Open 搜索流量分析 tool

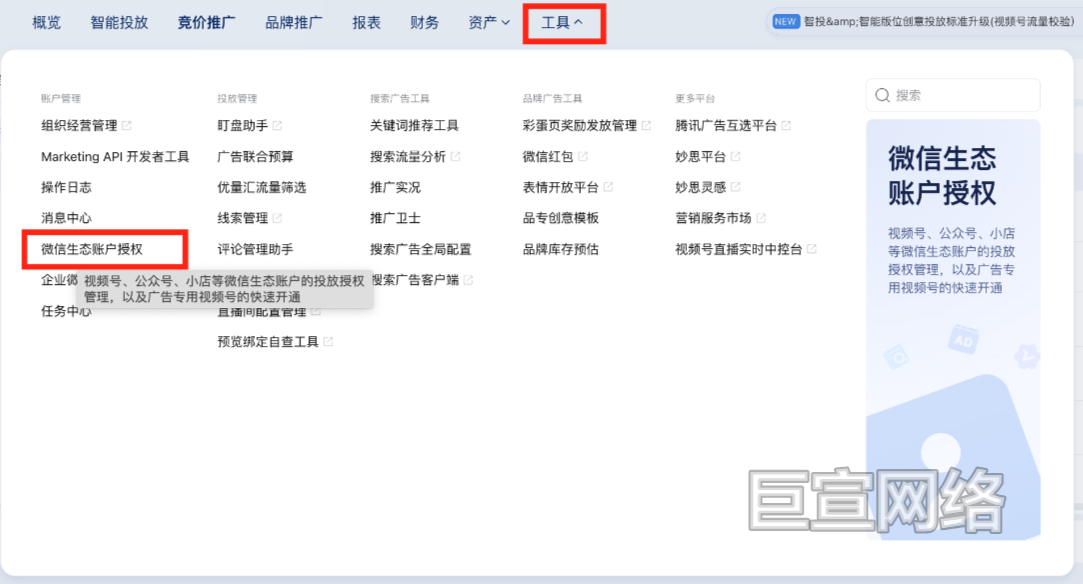[x=408, y=157]
